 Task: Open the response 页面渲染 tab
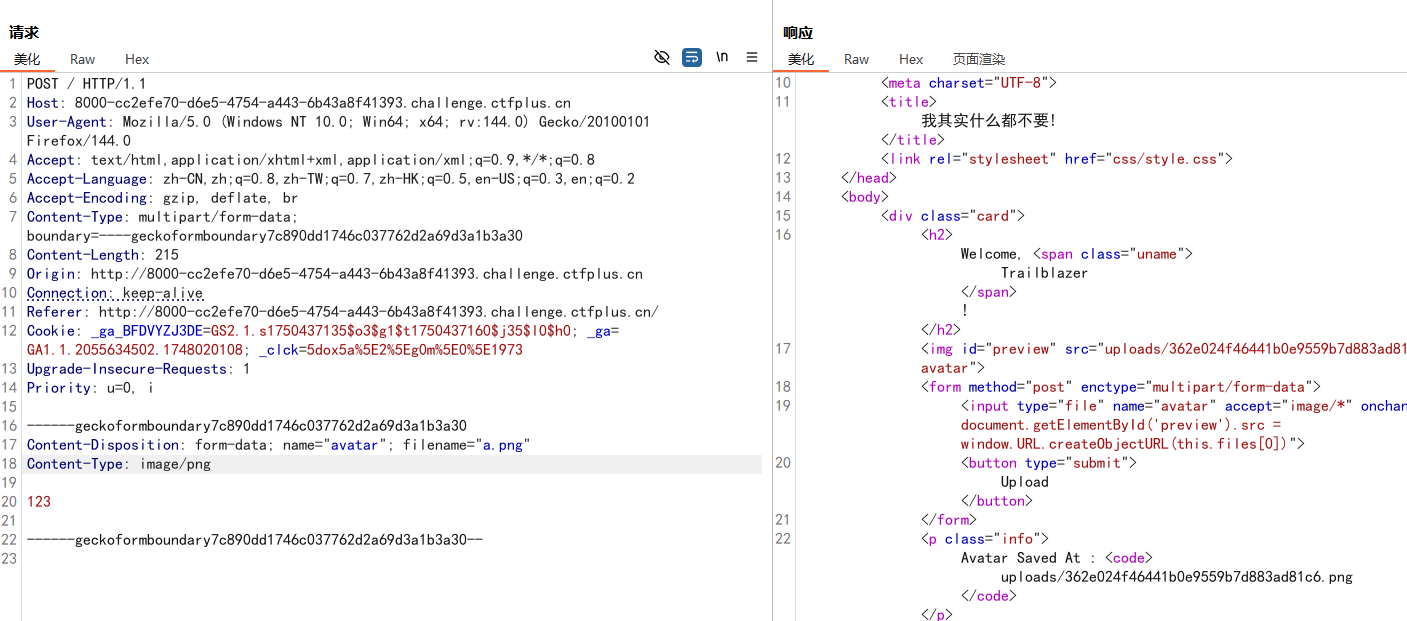pos(979,60)
